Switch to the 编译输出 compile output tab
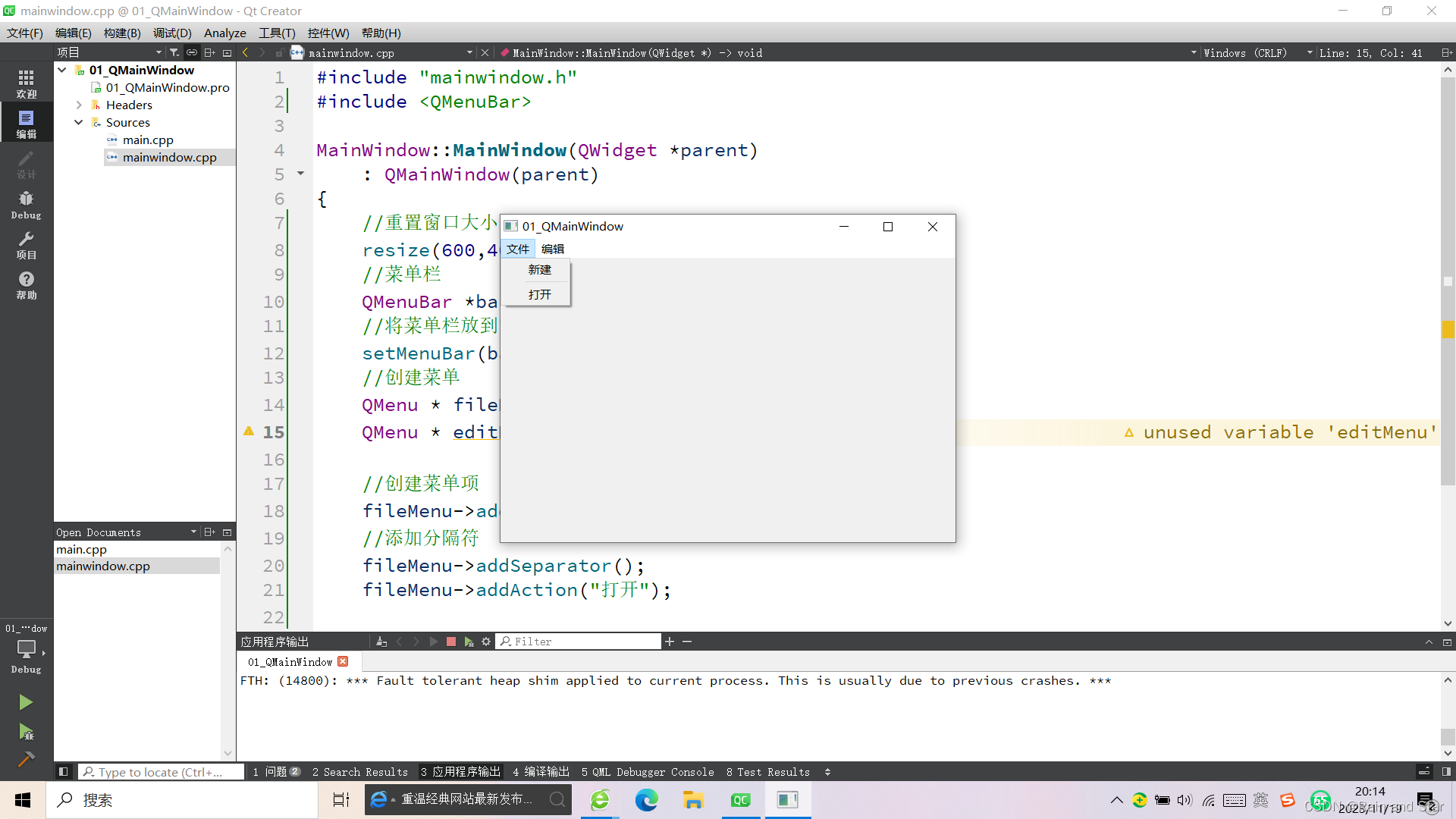 click(x=541, y=772)
